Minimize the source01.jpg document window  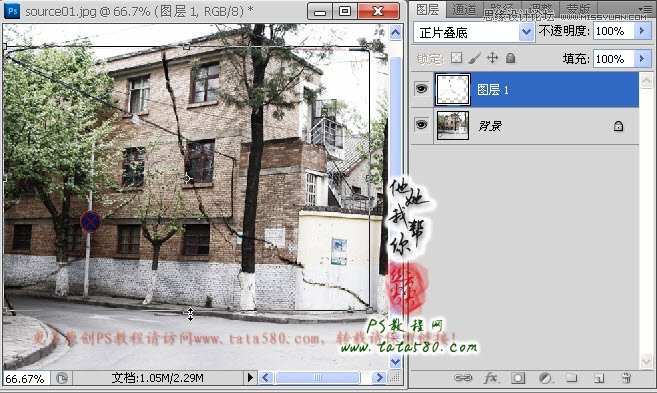[320, 11]
